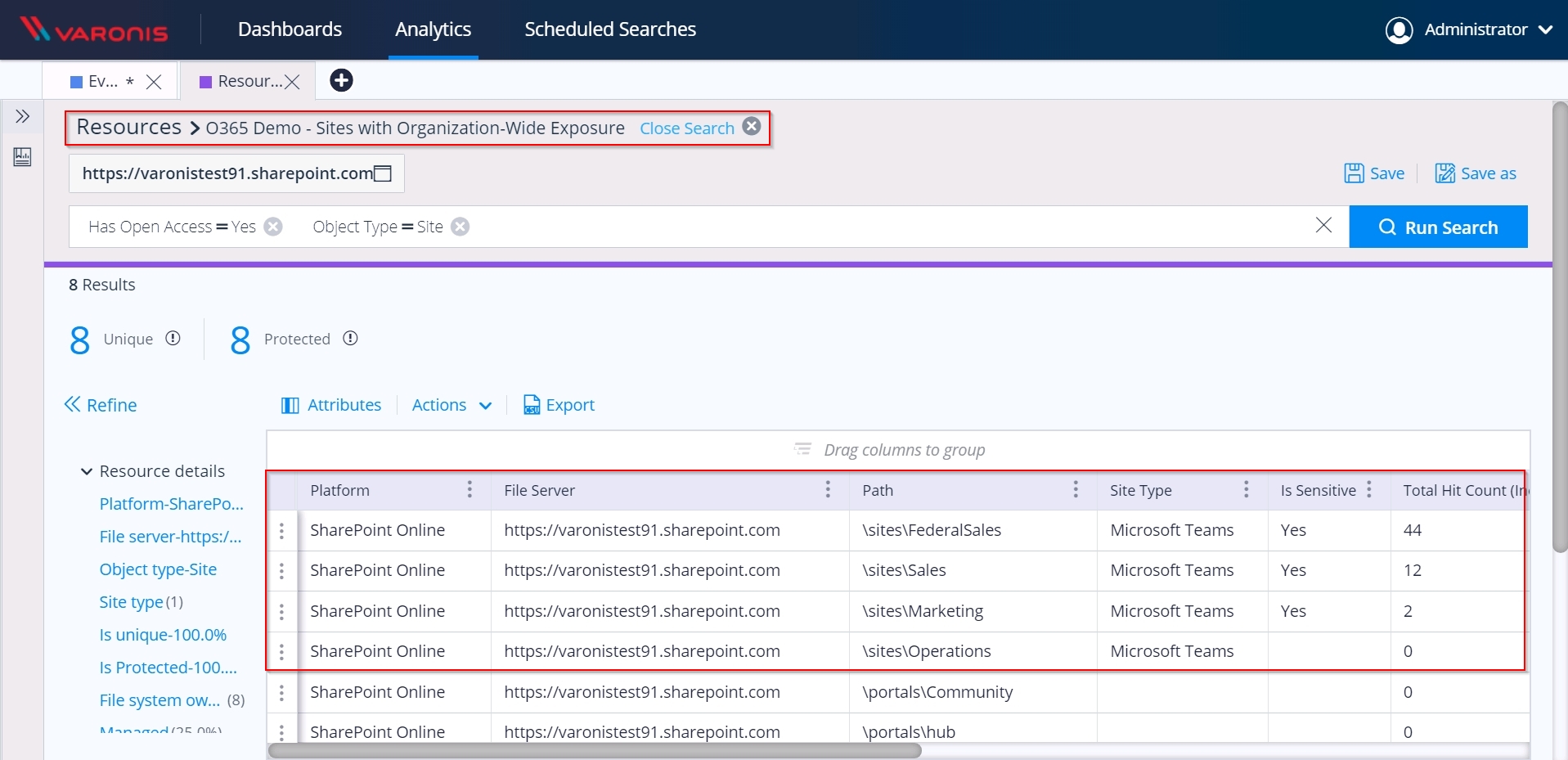
Task: Open row menu for \sites\FederalSales
Action: pos(281,530)
